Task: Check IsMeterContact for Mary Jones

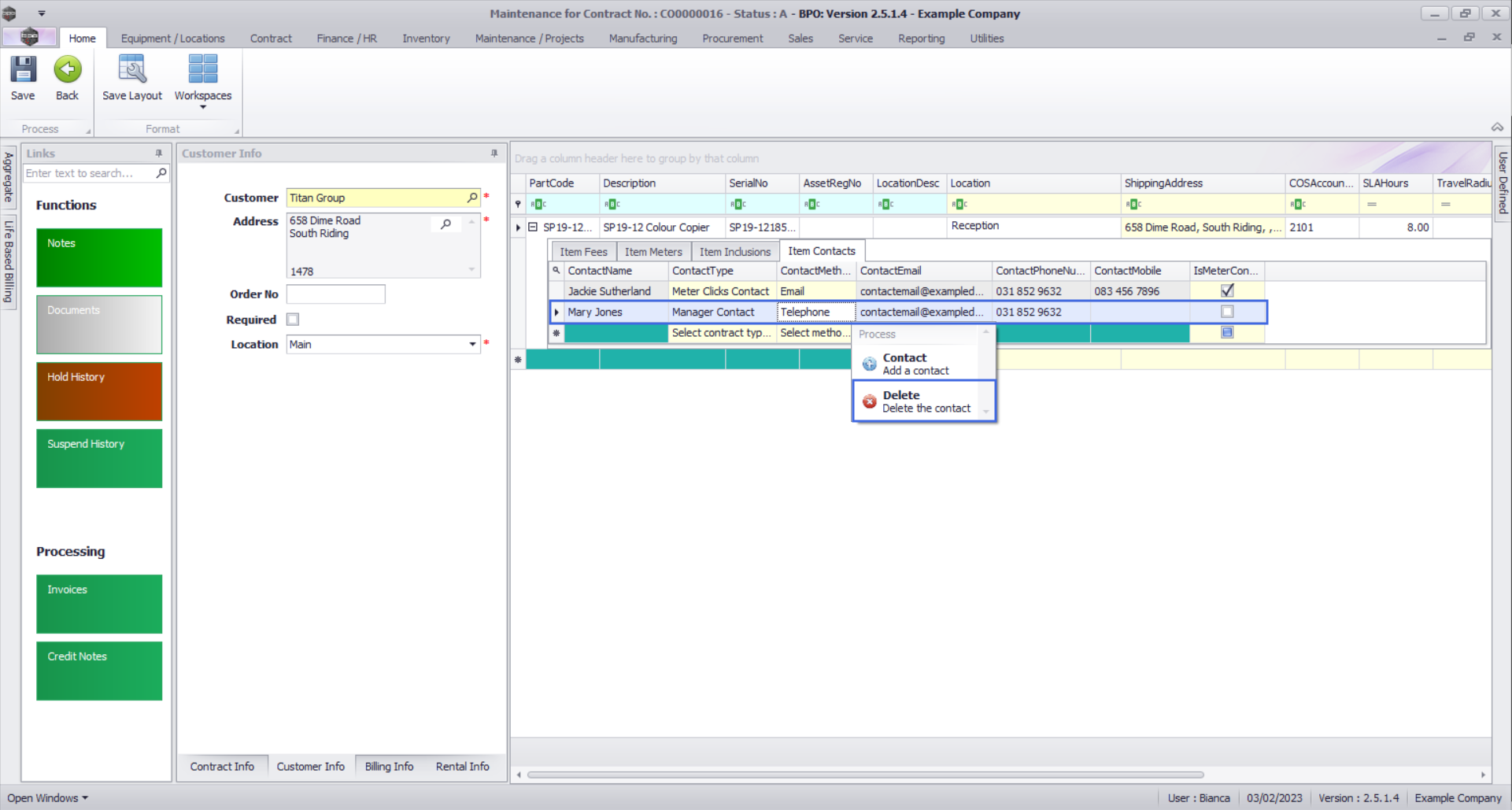Action: tap(1227, 312)
